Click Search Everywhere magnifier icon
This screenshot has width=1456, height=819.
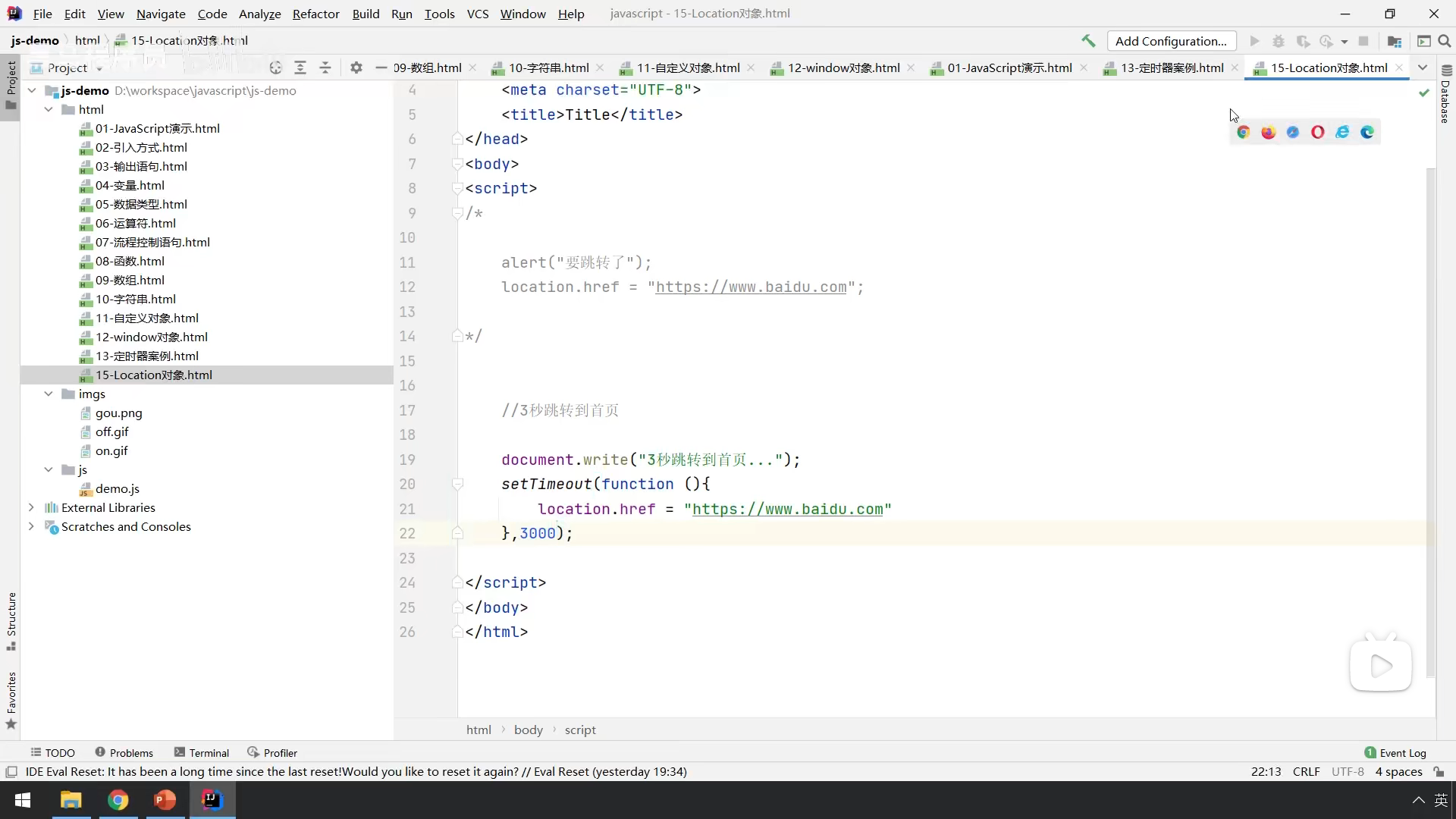point(1445,41)
